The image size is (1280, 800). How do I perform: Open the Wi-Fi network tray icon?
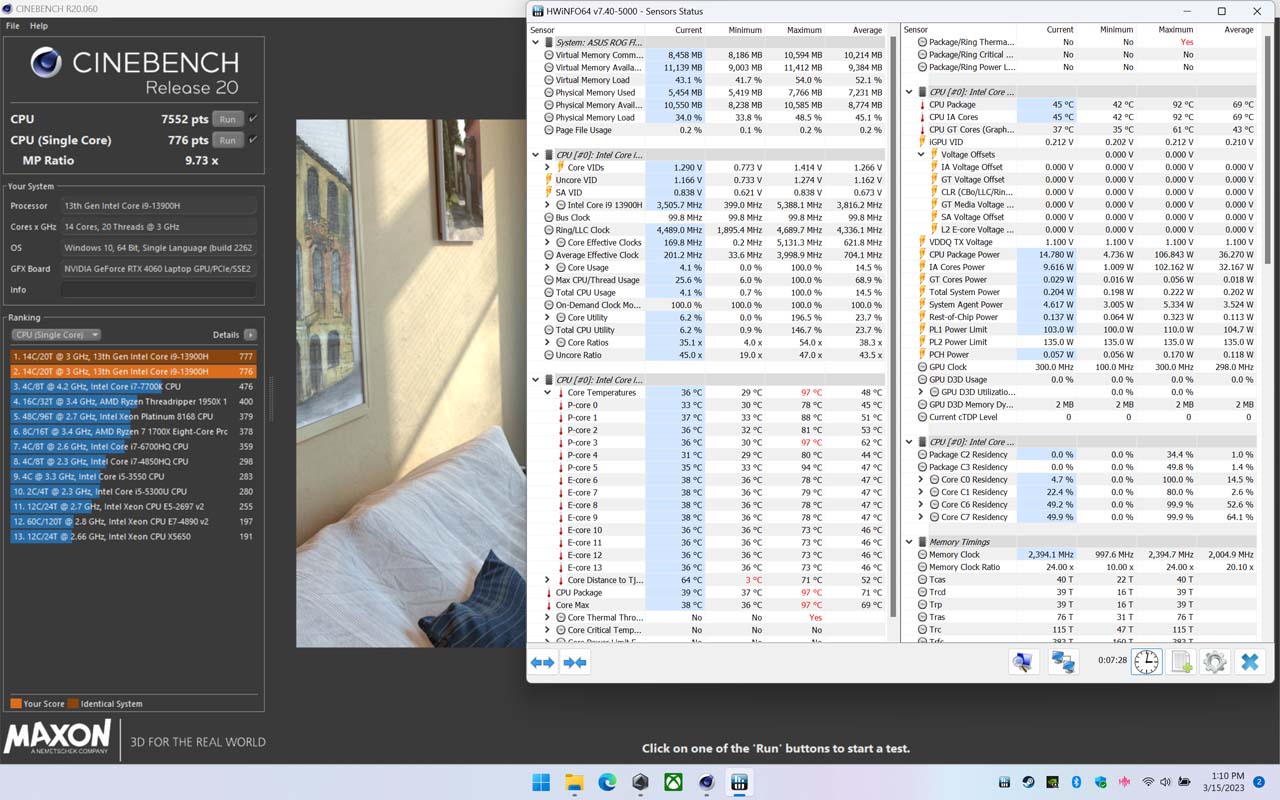(1149, 782)
